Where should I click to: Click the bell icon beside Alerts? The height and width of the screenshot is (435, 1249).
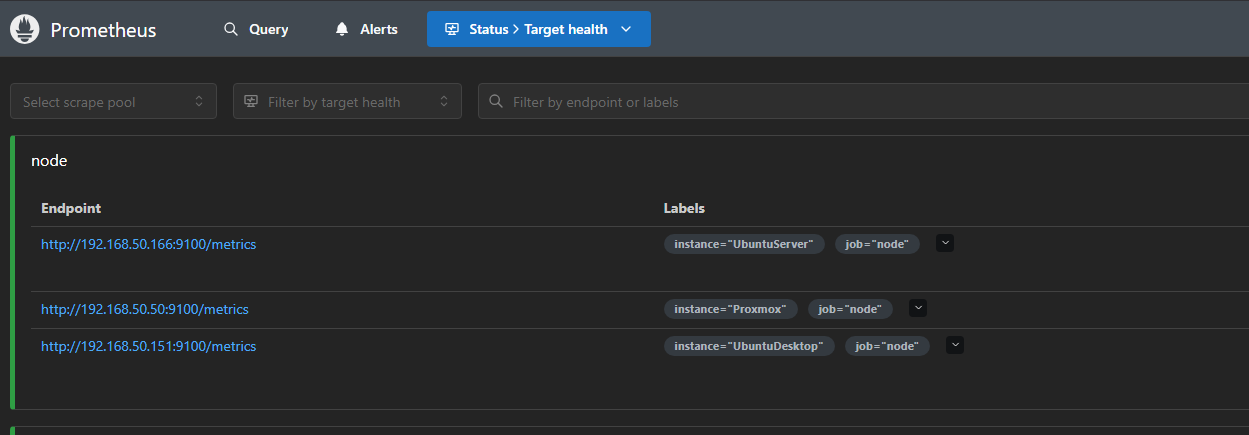pos(342,29)
